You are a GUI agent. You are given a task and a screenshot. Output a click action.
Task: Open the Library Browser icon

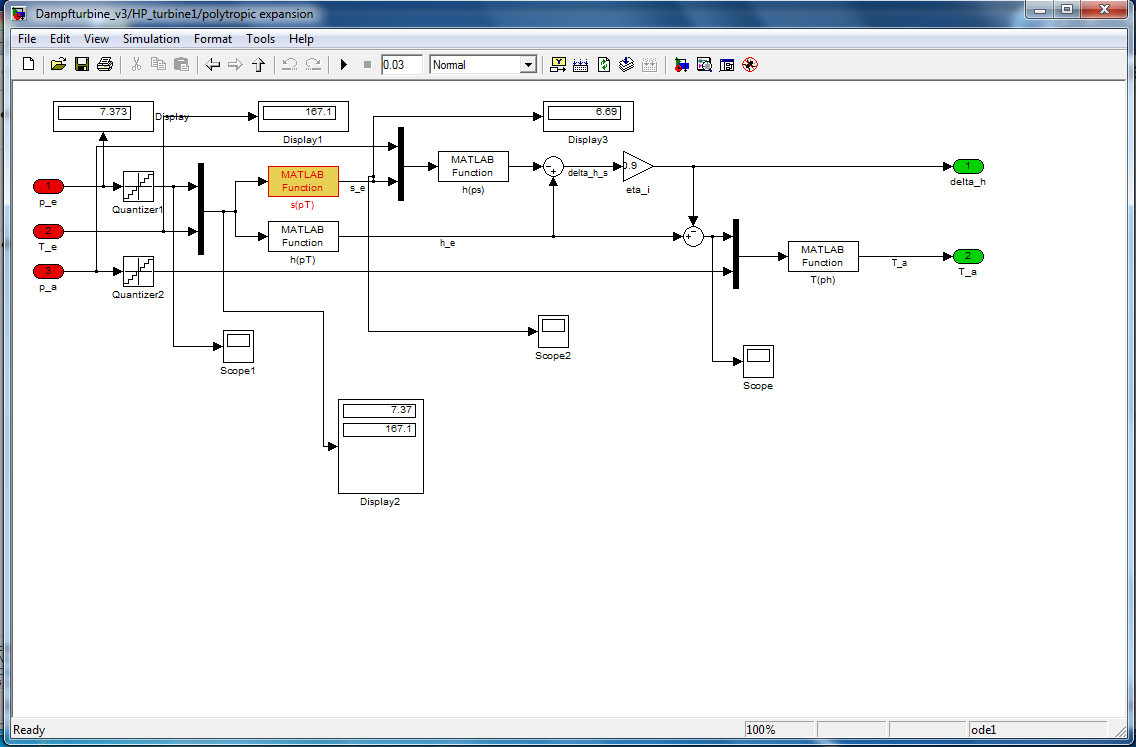[x=681, y=65]
